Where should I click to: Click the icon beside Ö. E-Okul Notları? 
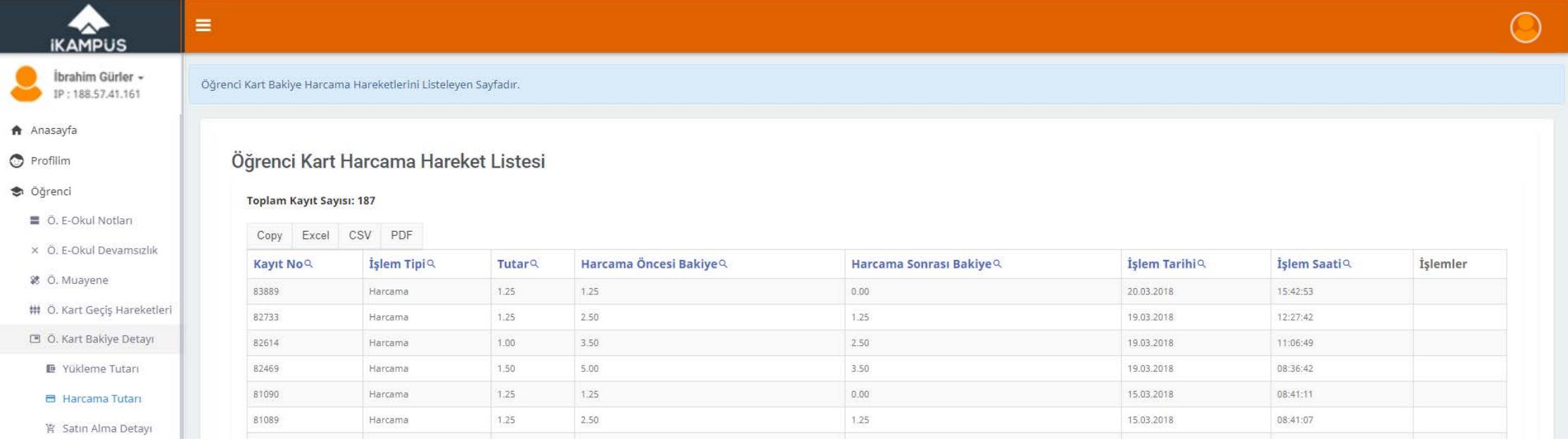point(35,220)
